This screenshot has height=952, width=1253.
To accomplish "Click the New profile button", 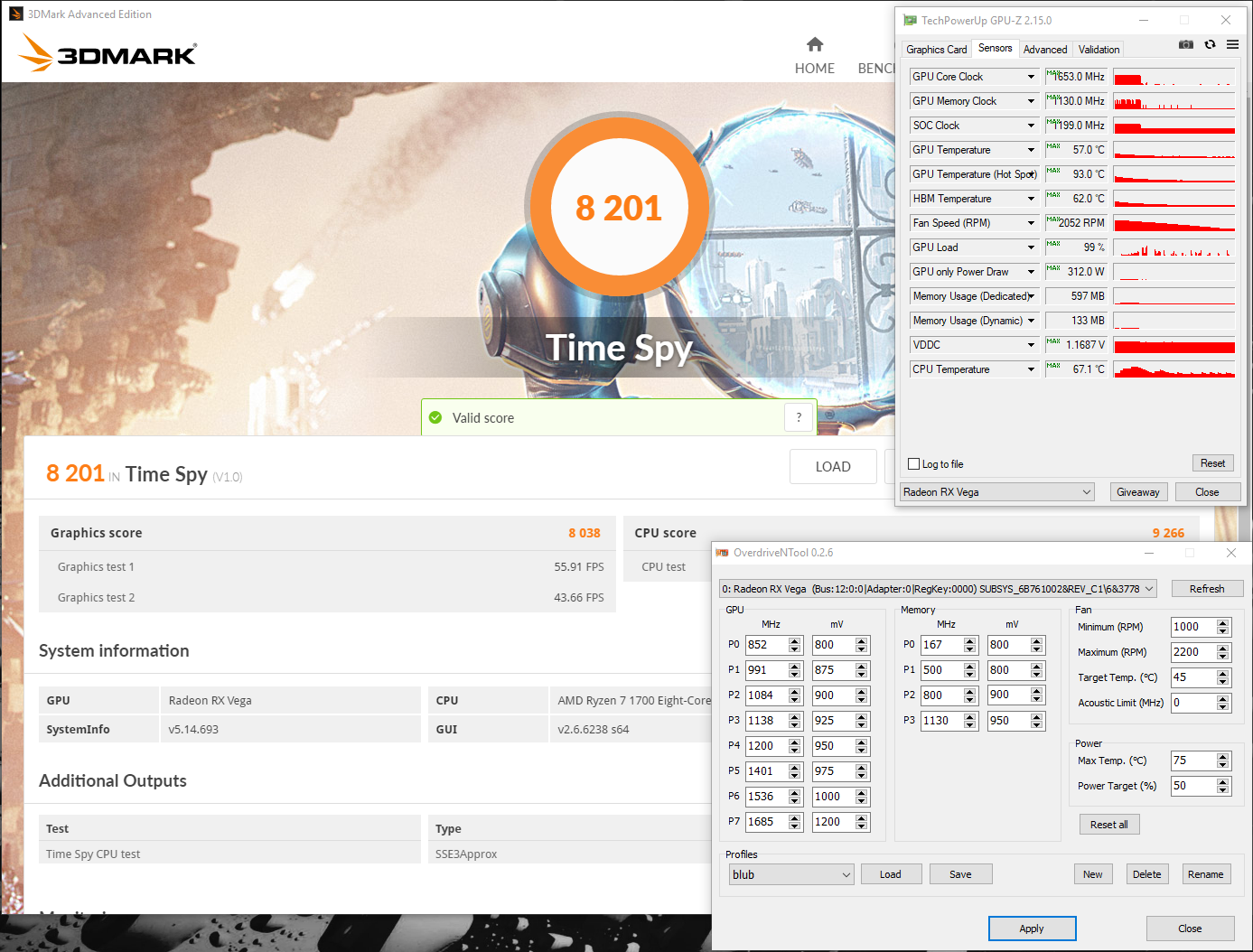I will [1093, 874].
